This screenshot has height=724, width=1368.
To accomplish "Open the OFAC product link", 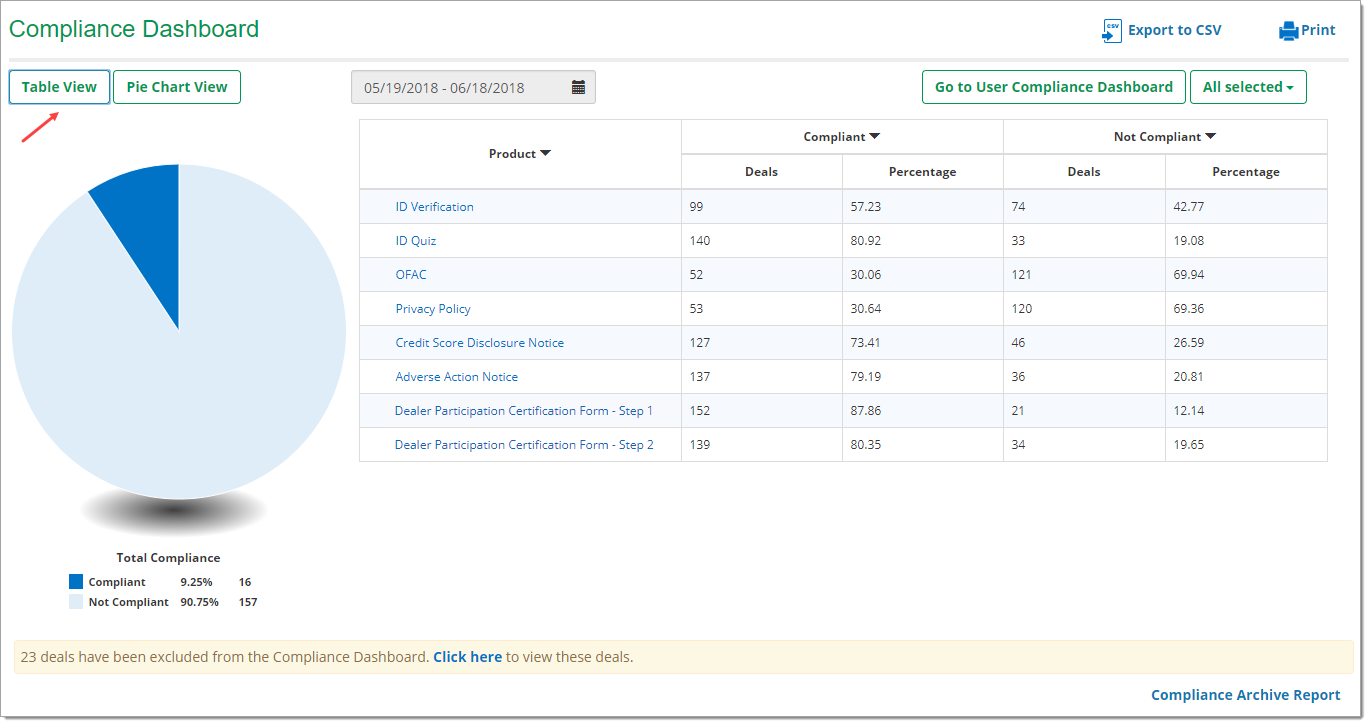I will (x=411, y=275).
